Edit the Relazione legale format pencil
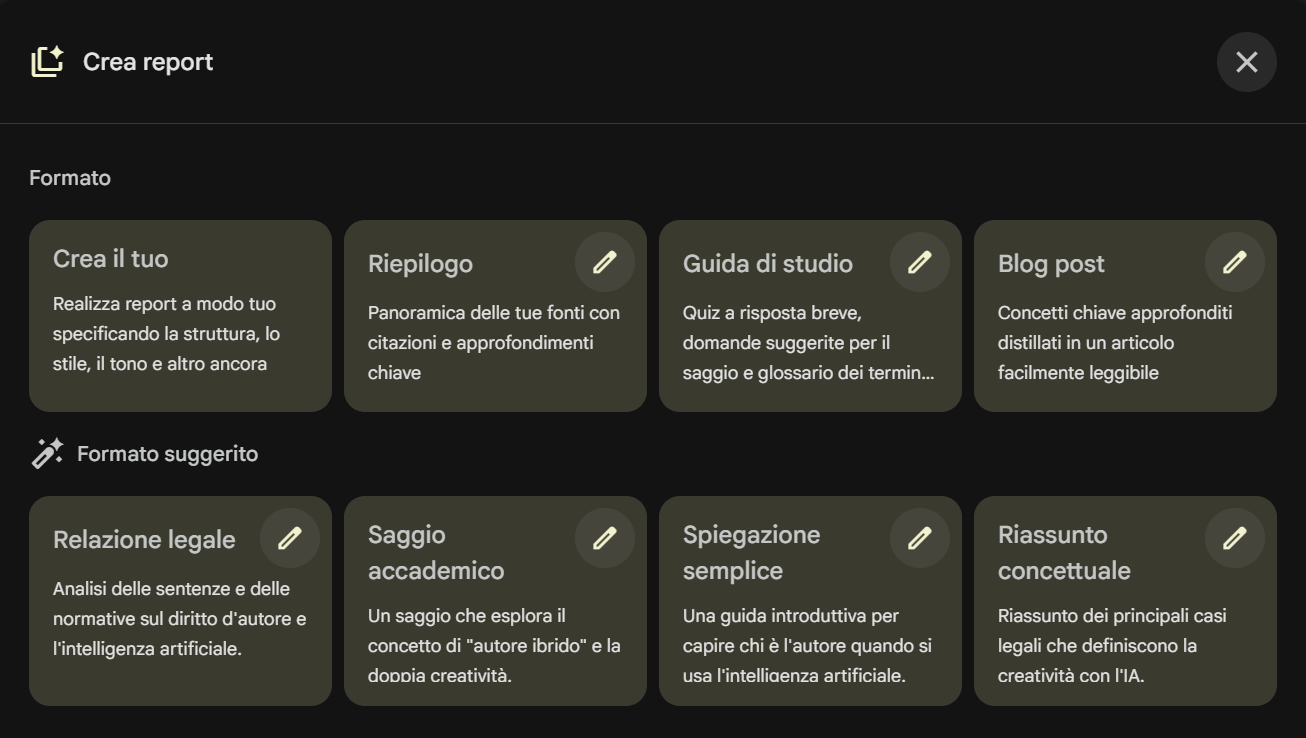This screenshot has width=1306, height=738. pos(289,539)
